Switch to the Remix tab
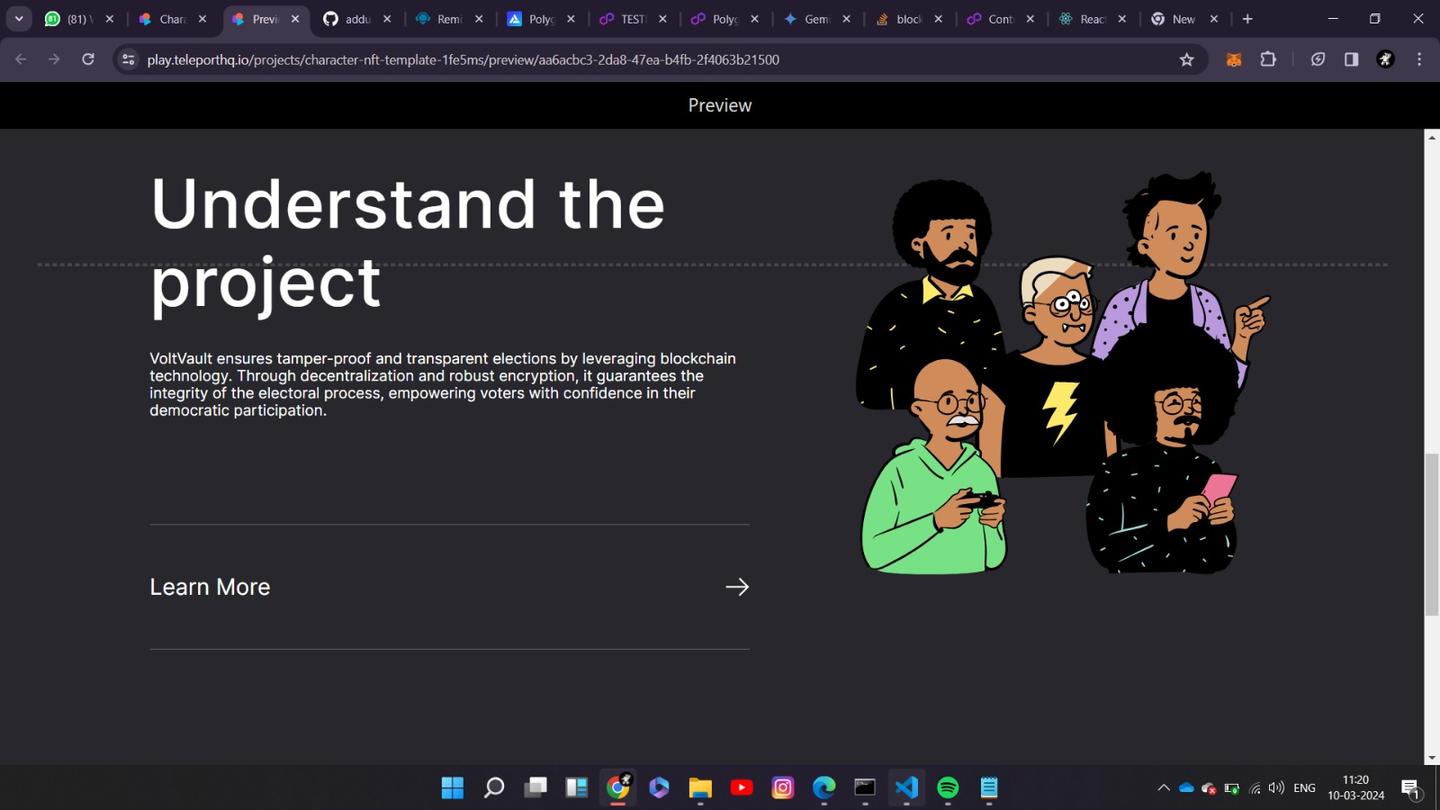This screenshot has height=810, width=1440. coord(448,19)
